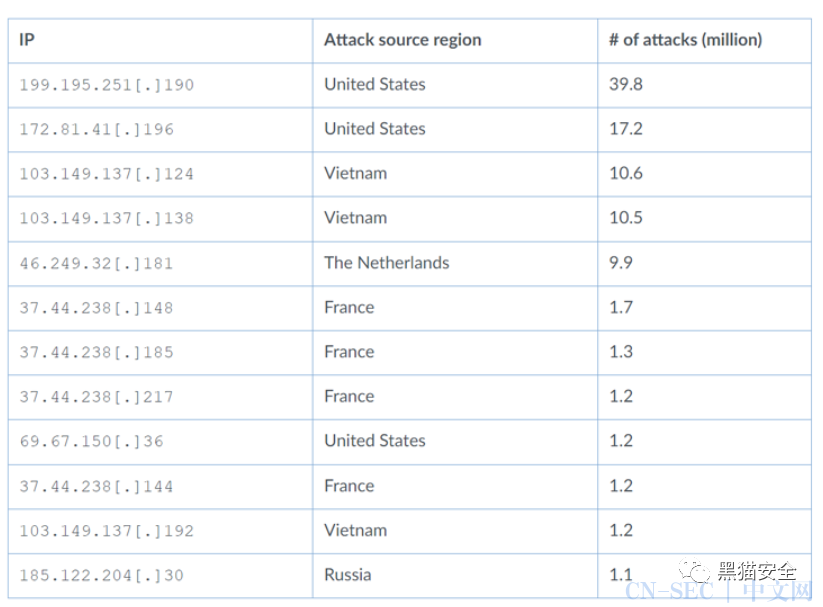Select IP address 69.67.150[.]36
The image size is (823, 607).
pos(91,441)
